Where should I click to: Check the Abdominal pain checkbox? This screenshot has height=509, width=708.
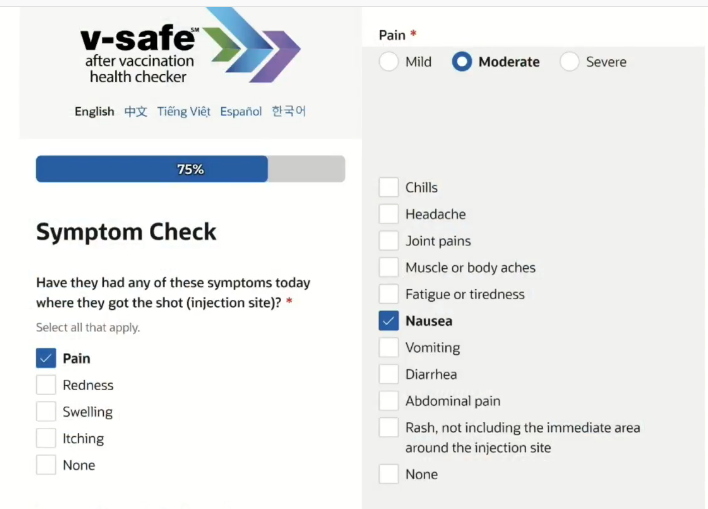[x=389, y=401]
